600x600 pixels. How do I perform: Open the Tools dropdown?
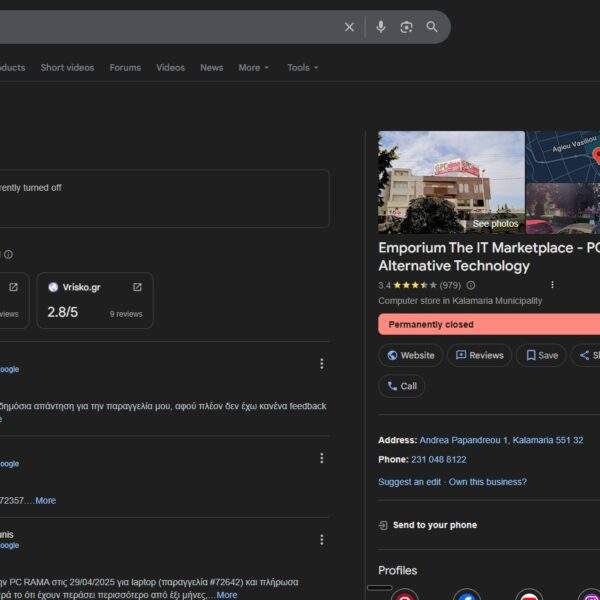pyautogui.click(x=302, y=68)
